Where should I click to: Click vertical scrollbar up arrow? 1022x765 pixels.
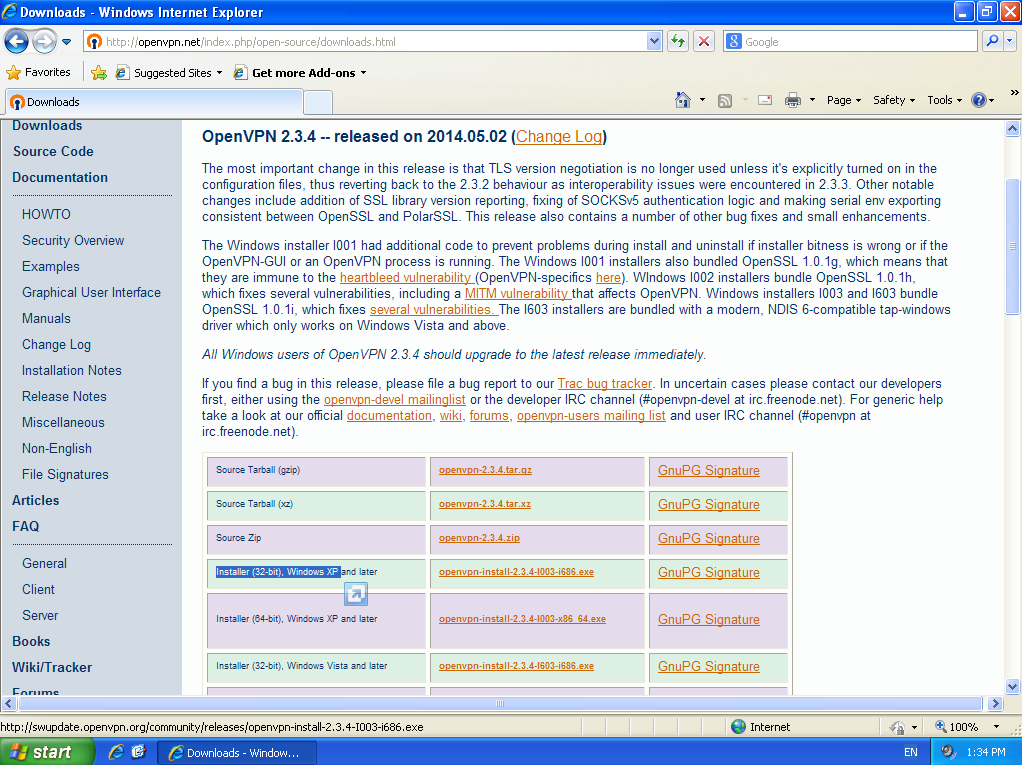point(1012,128)
